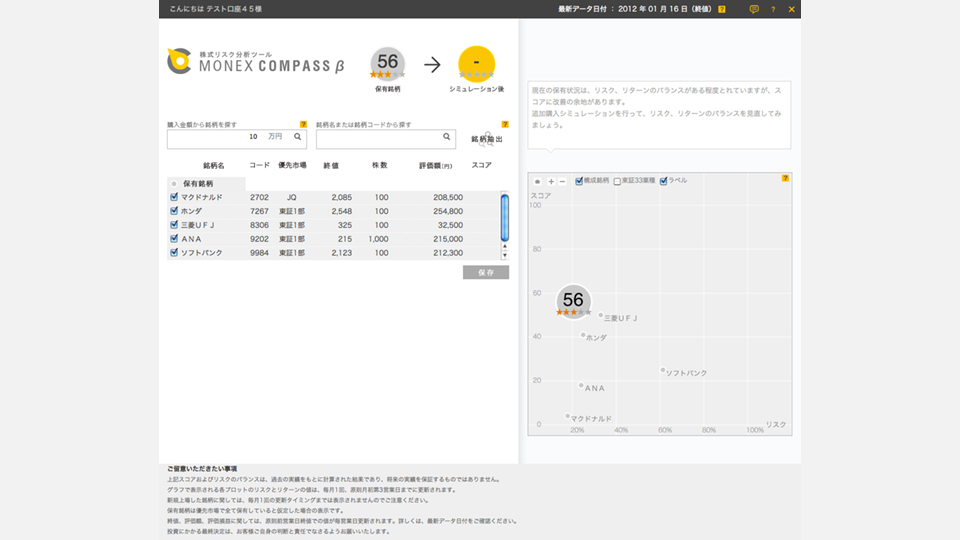Click the 254,800 valuation cell
Image resolution: width=960 pixels, height=540 pixels.
click(x=448, y=211)
